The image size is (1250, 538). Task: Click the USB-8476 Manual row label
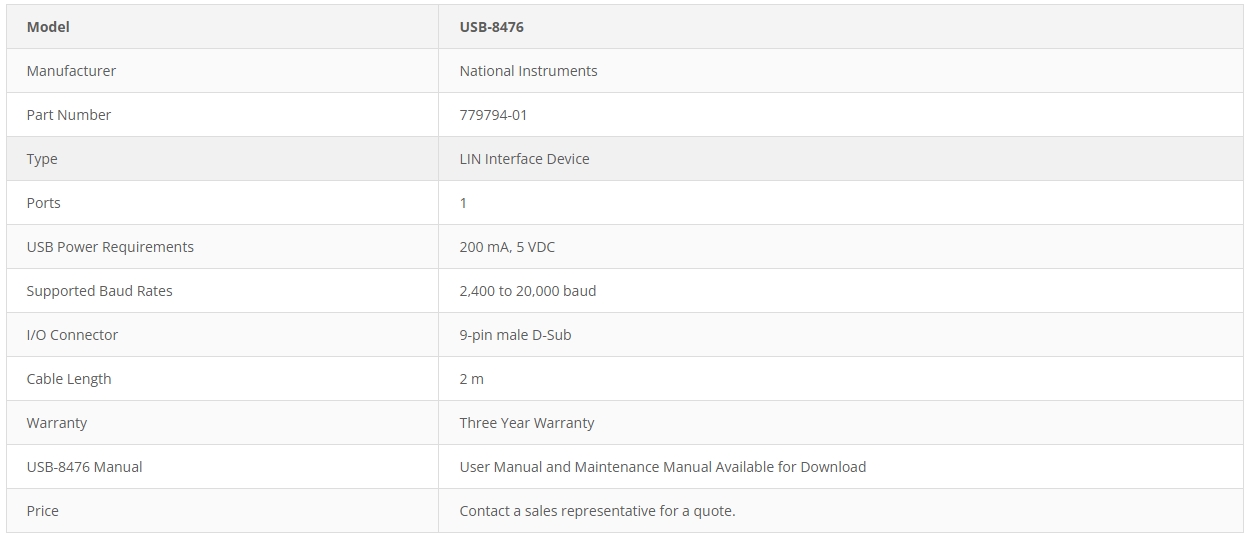click(84, 467)
